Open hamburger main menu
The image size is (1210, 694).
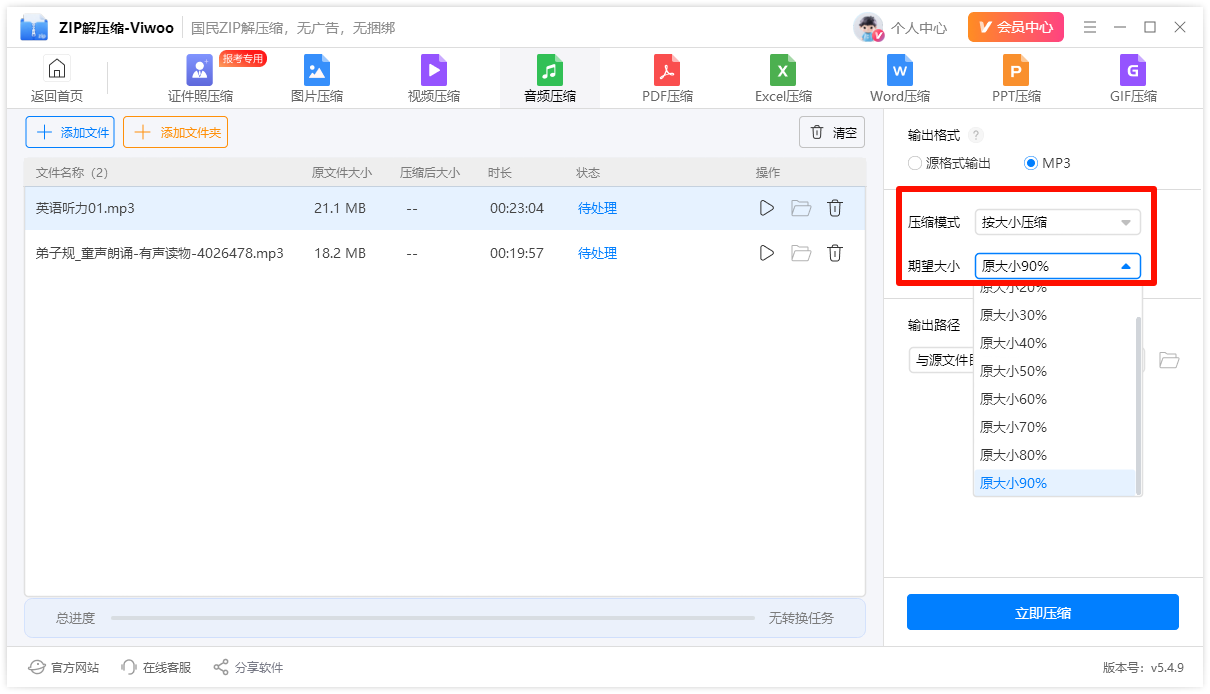(x=1090, y=27)
